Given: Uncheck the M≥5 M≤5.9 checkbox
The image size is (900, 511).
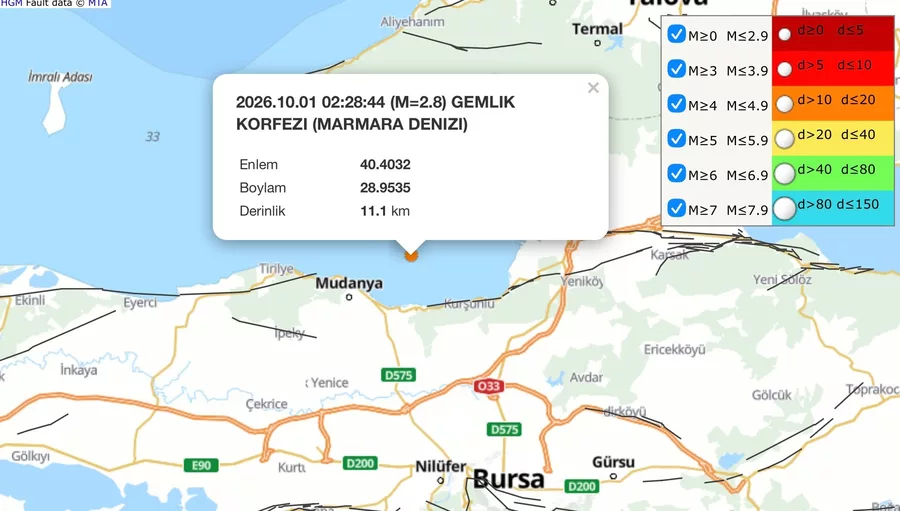Looking at the screenshot, I should [677, 138].
